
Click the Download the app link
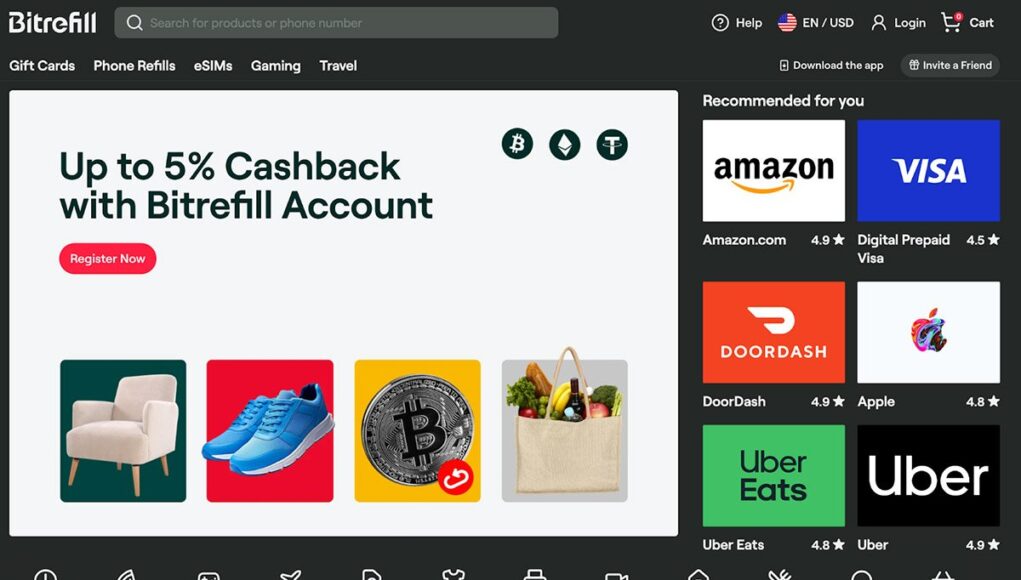point(832,65)
